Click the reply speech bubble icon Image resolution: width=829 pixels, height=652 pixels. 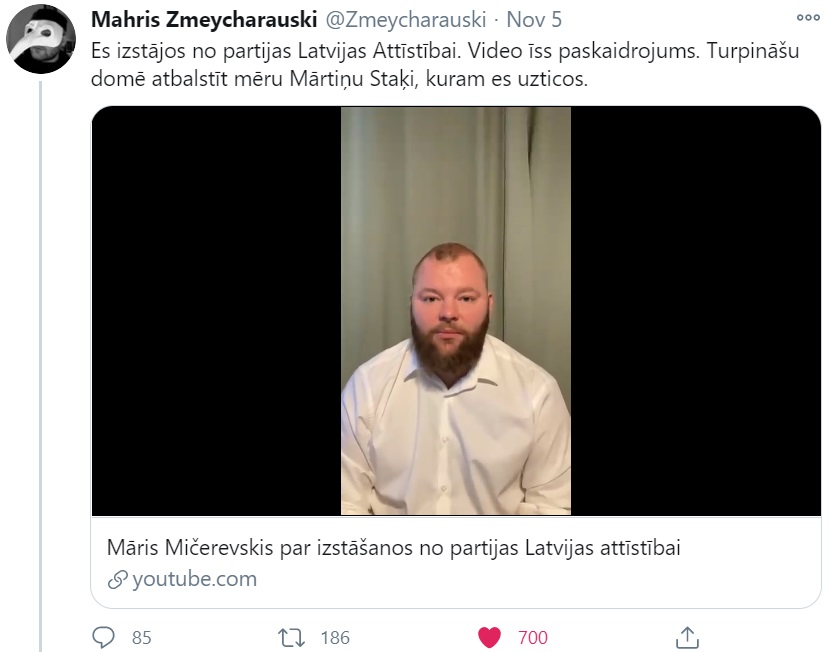[103, 637]
